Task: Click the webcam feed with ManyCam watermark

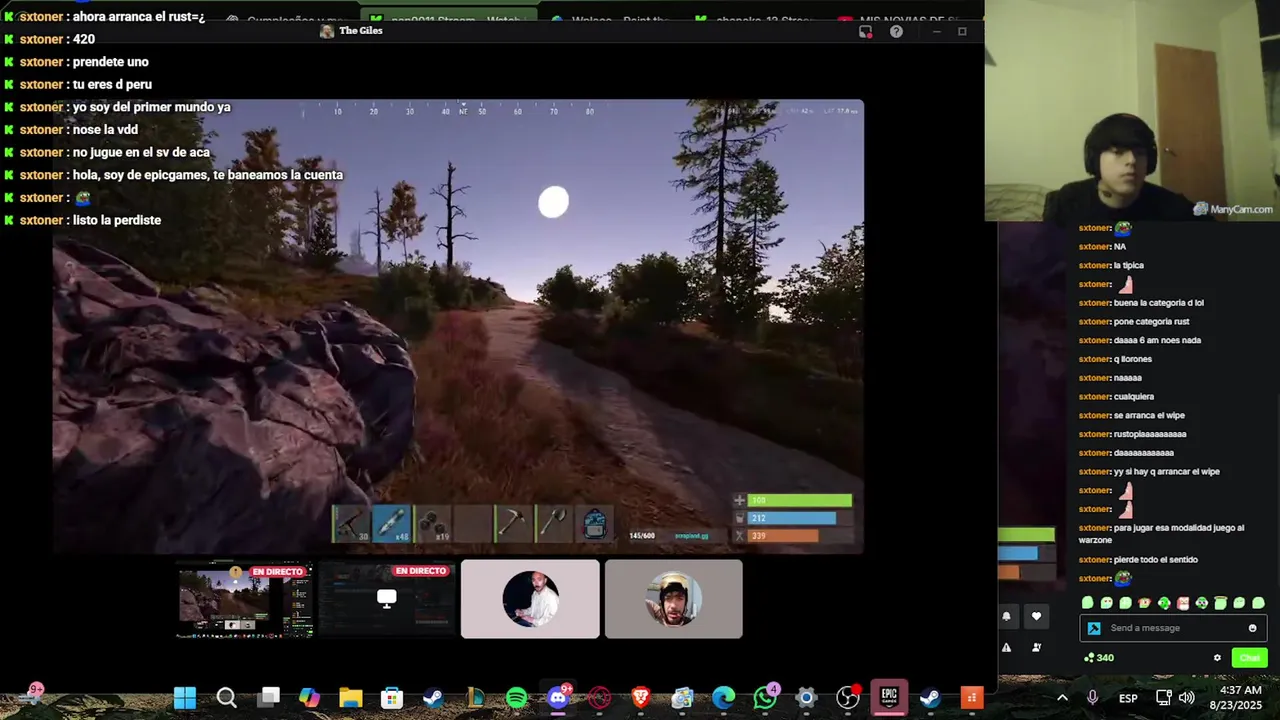Action: coord(1132,110)
